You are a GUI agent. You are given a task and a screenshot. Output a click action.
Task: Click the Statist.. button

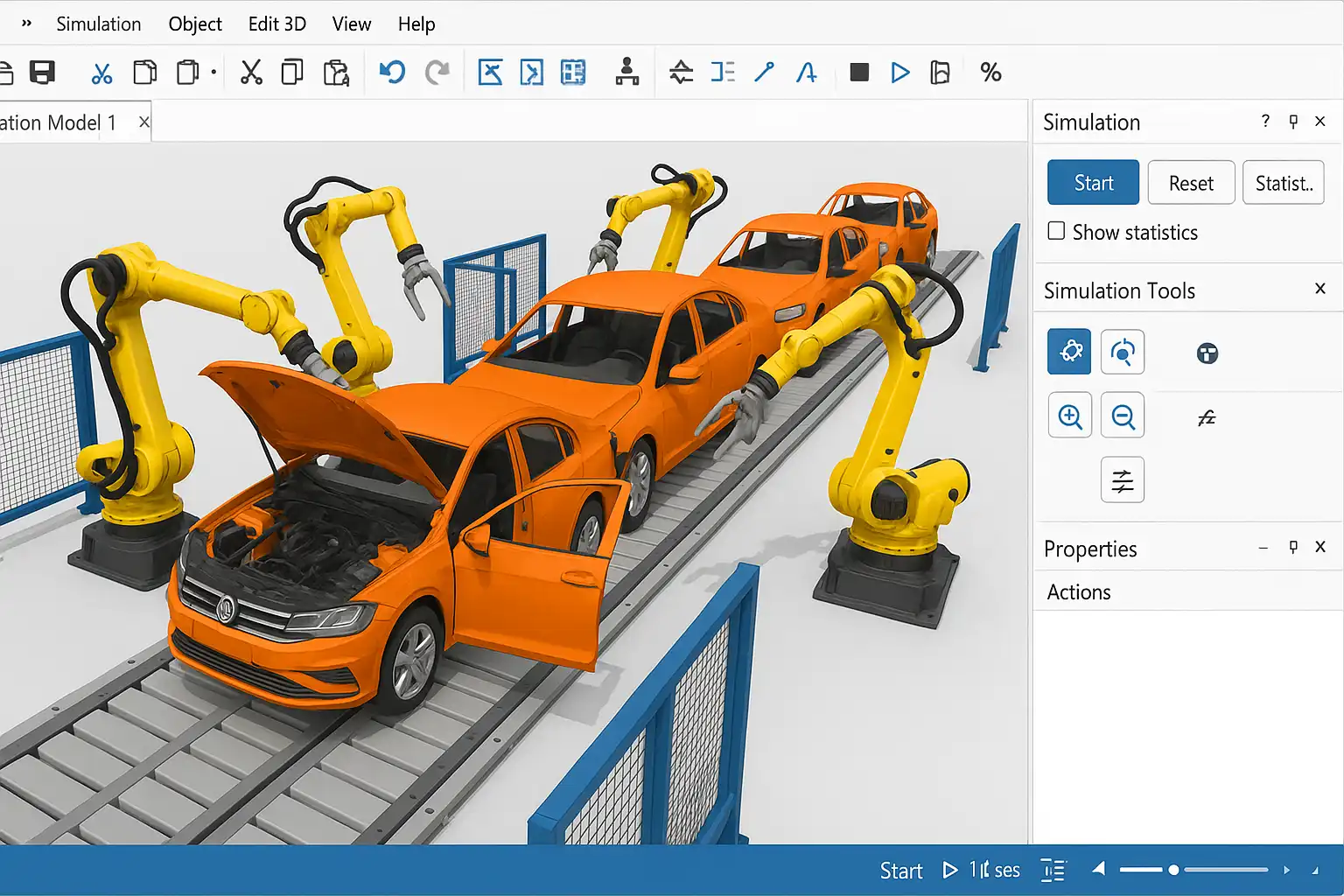click(x=1283, y=183)
